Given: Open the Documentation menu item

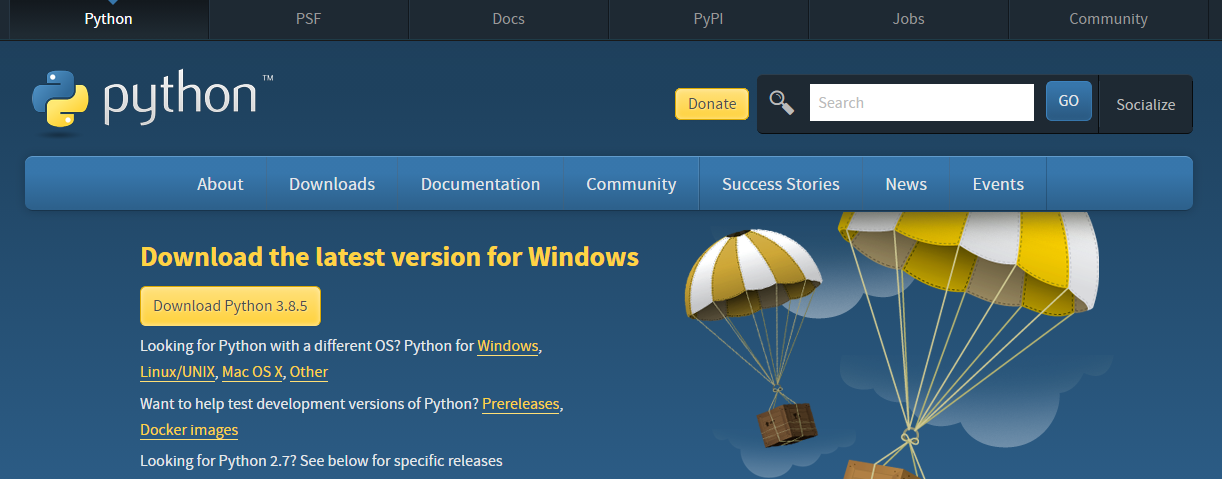Looking at the screenshot, I should coord(480,184).
